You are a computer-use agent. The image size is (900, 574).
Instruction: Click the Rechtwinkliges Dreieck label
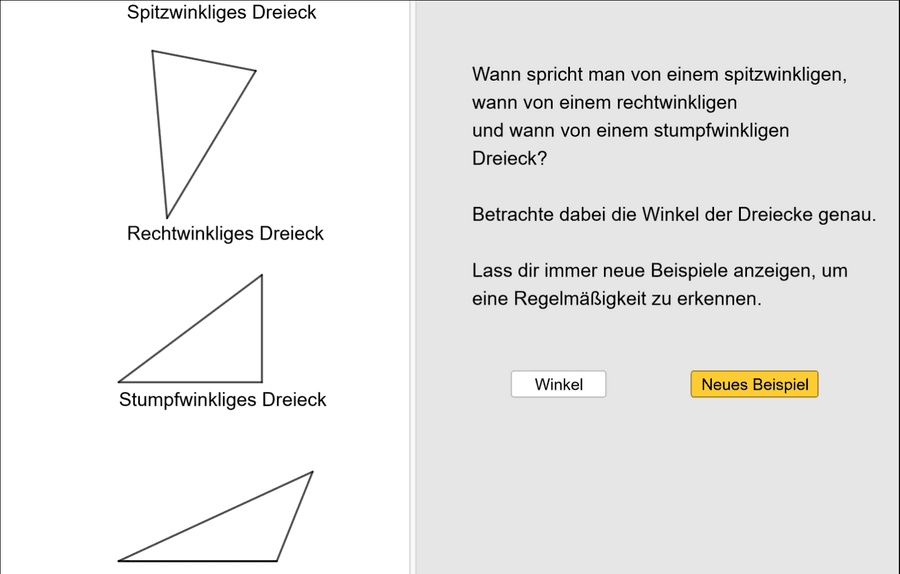(x=225, y=234)
